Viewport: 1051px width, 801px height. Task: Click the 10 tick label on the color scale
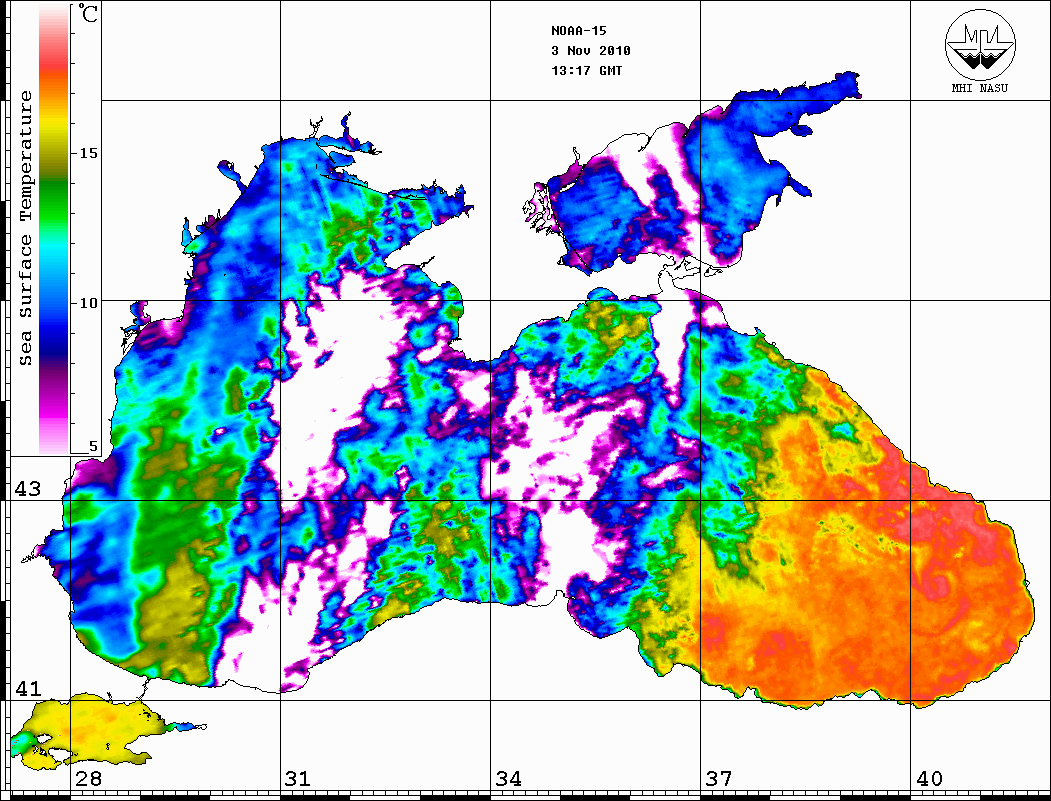tap(88, 303)
